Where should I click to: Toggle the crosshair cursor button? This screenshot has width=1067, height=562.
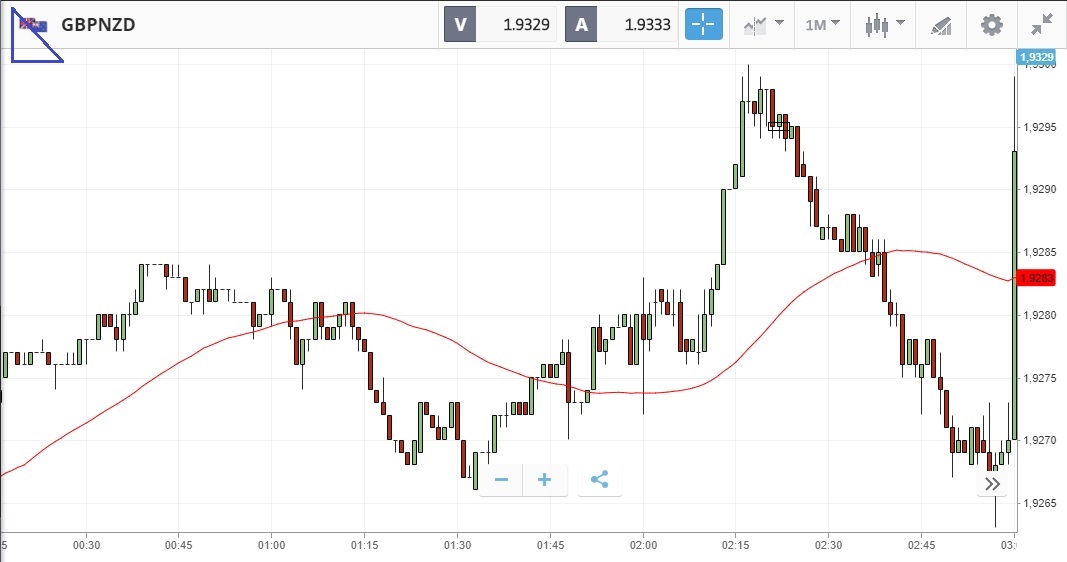point(703,25)
